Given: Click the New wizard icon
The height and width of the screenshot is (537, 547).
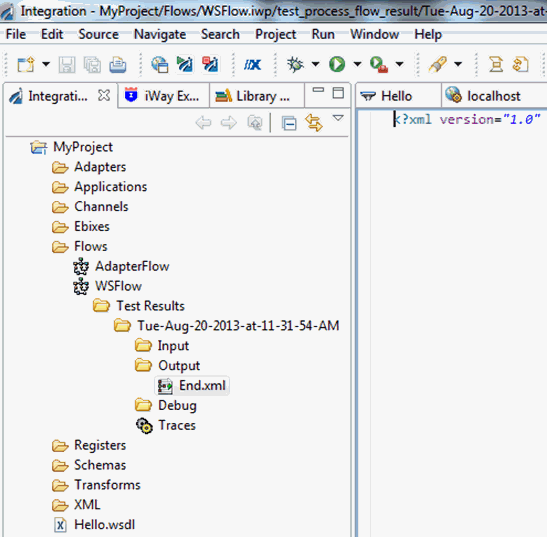Looking at the screenshot, I should (26, 65).
